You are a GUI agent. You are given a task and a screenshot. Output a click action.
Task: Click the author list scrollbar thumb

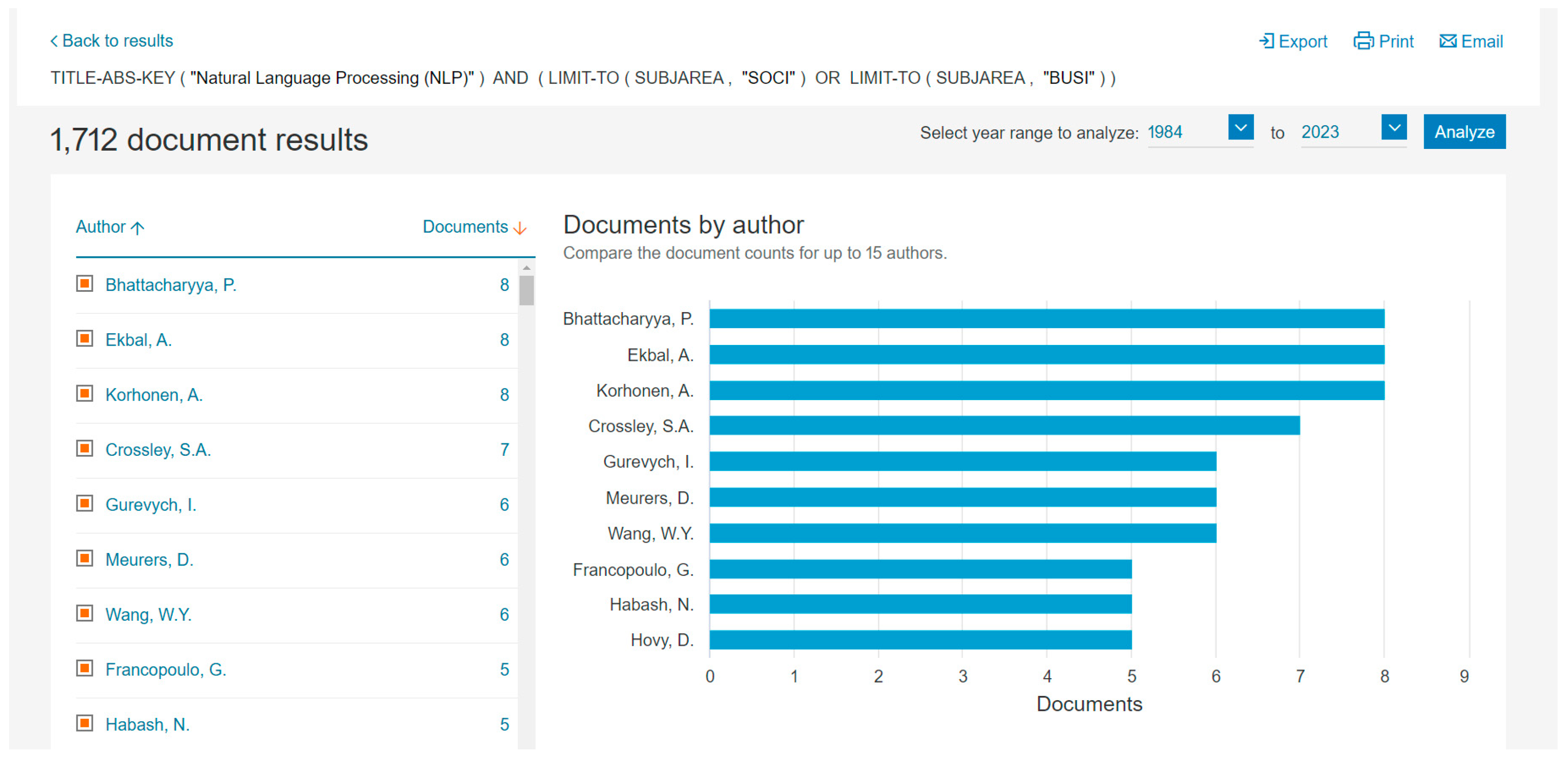coord(526,291)
